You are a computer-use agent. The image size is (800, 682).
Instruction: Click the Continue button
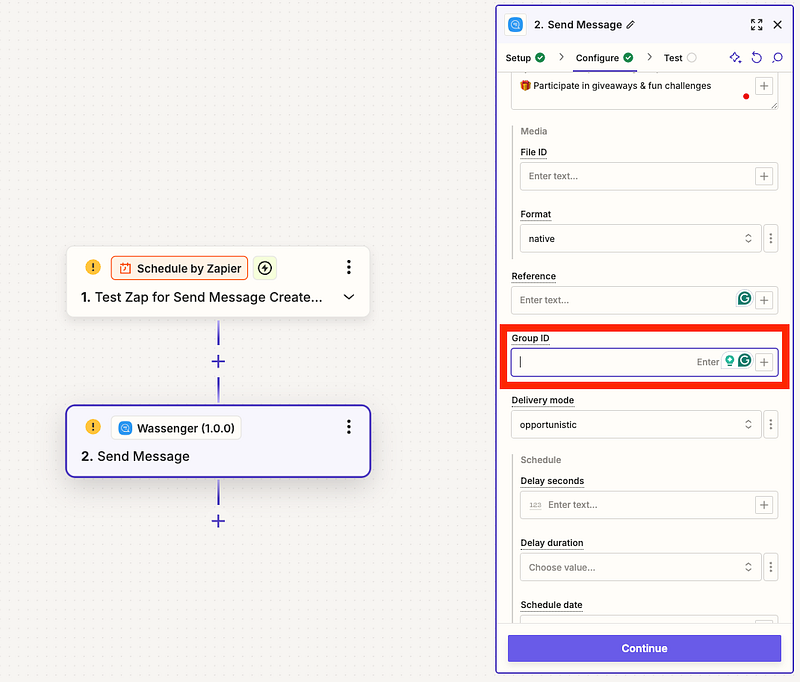click(644, 648)
